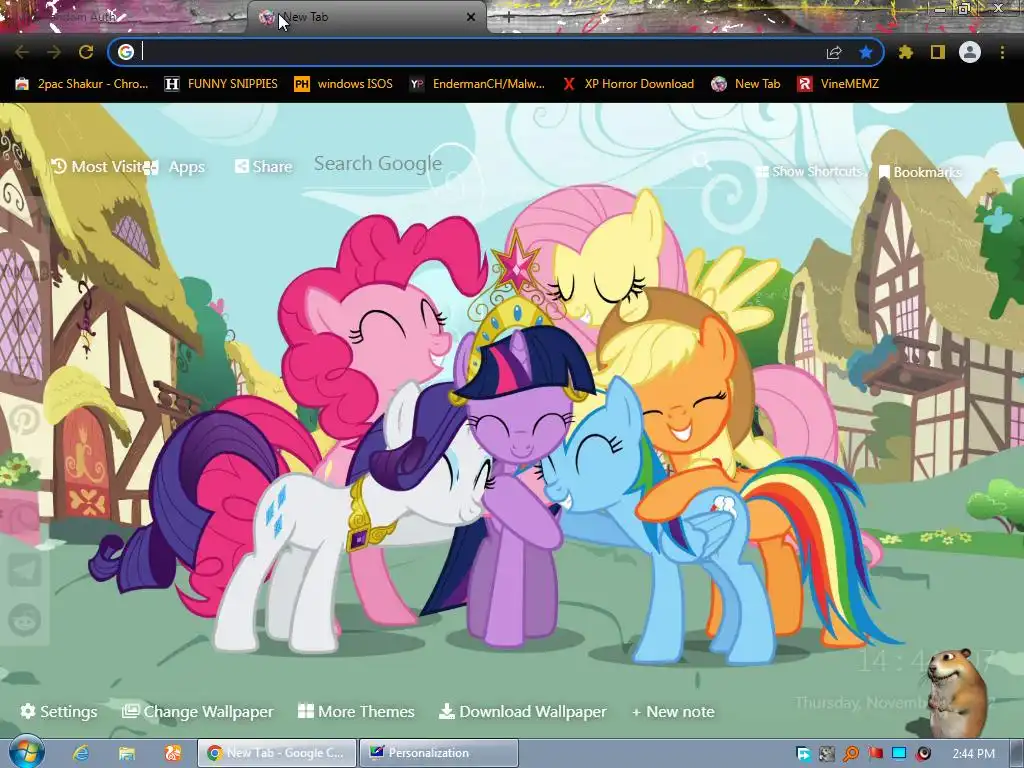The image size is (1024, 768).
Task: Open the Chrome profile avatar
Action: 970,52
